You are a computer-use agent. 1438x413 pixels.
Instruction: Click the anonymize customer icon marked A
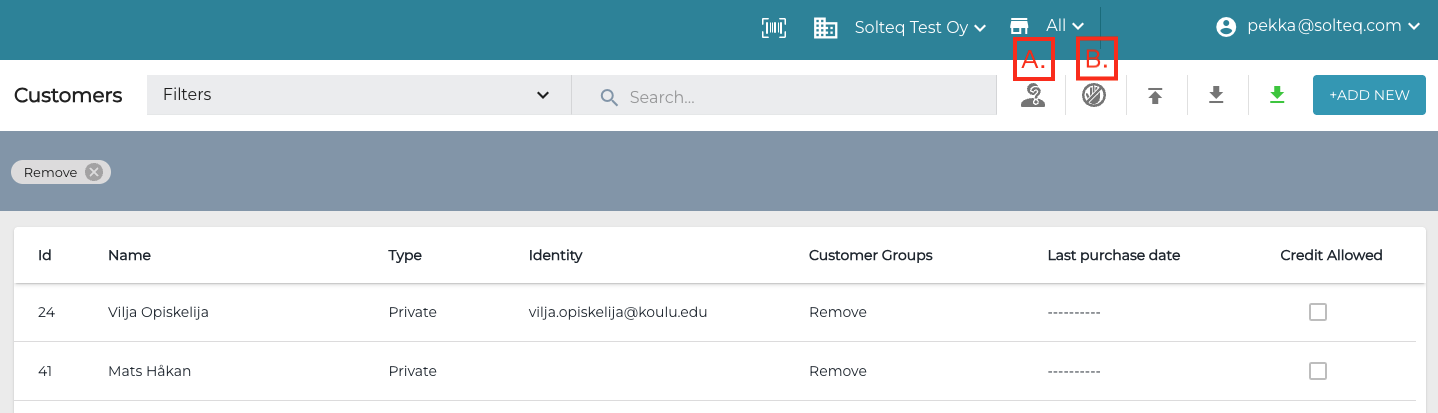(x=1033, y=96)
